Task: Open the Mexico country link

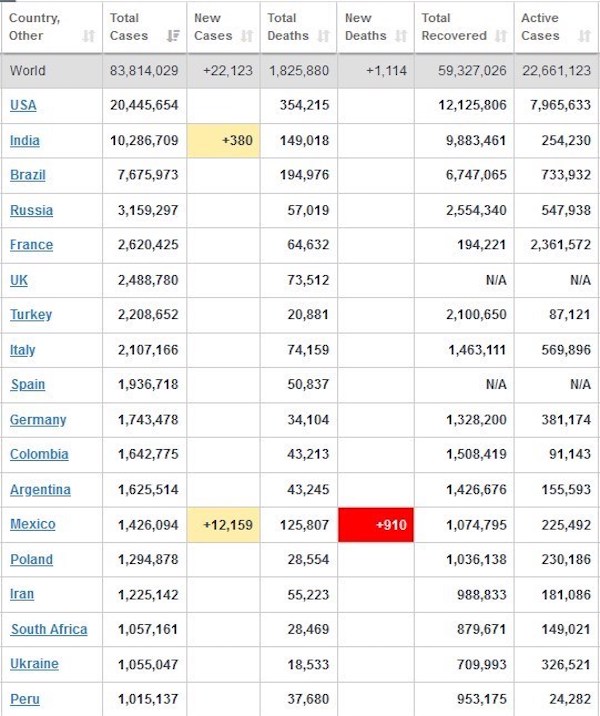Action: [33, 524]
